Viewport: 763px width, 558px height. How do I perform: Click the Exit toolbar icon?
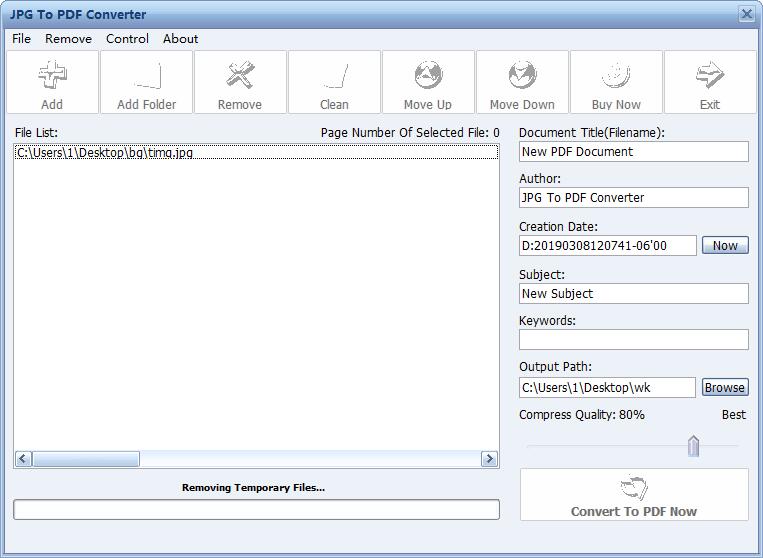710,82
